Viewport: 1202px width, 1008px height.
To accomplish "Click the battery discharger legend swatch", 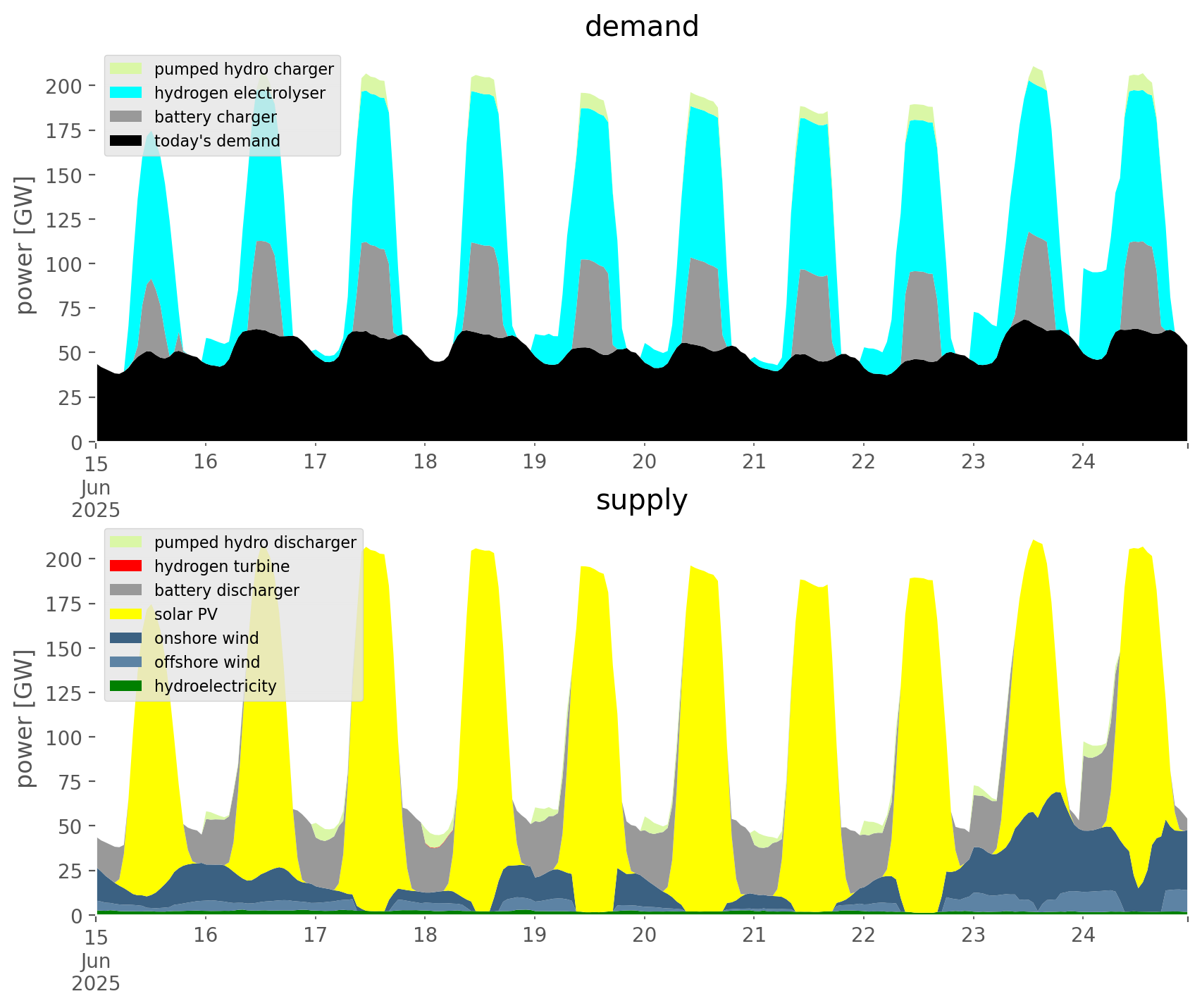I will click(x=126, y=590).
